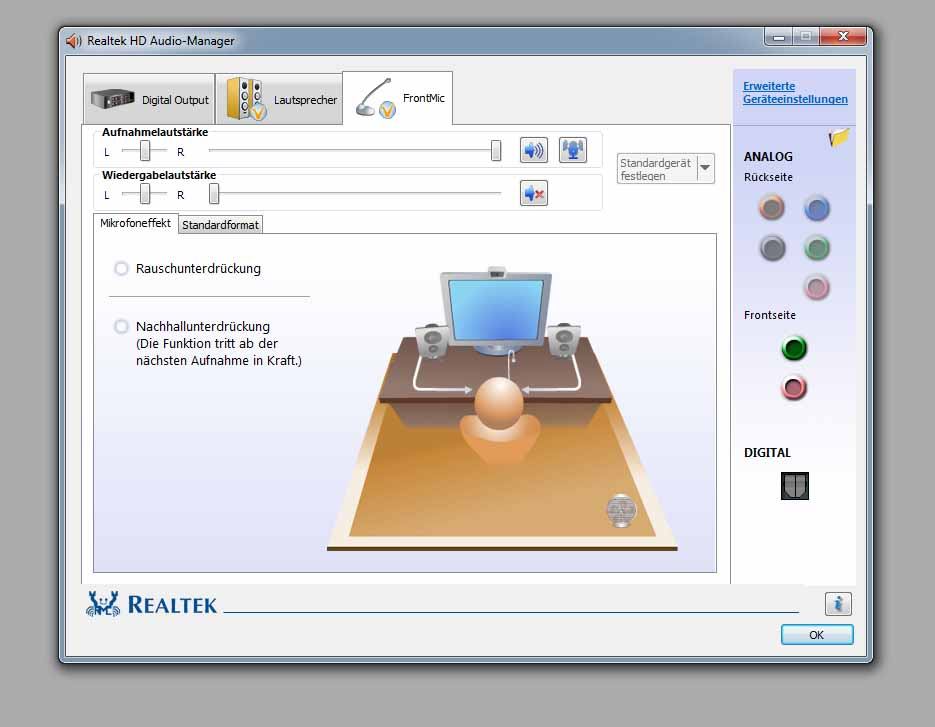Click the pink rear audio jack

click(817, 287)
